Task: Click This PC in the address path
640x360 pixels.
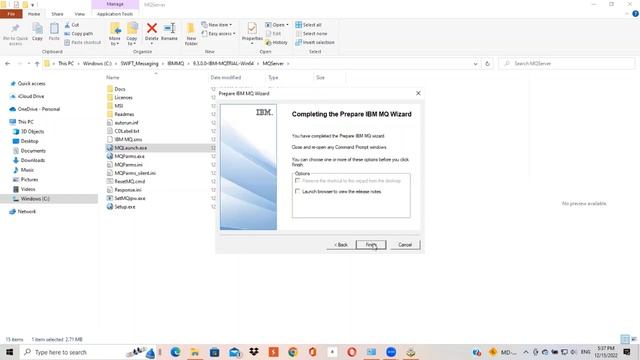Action: pos(66,64)
